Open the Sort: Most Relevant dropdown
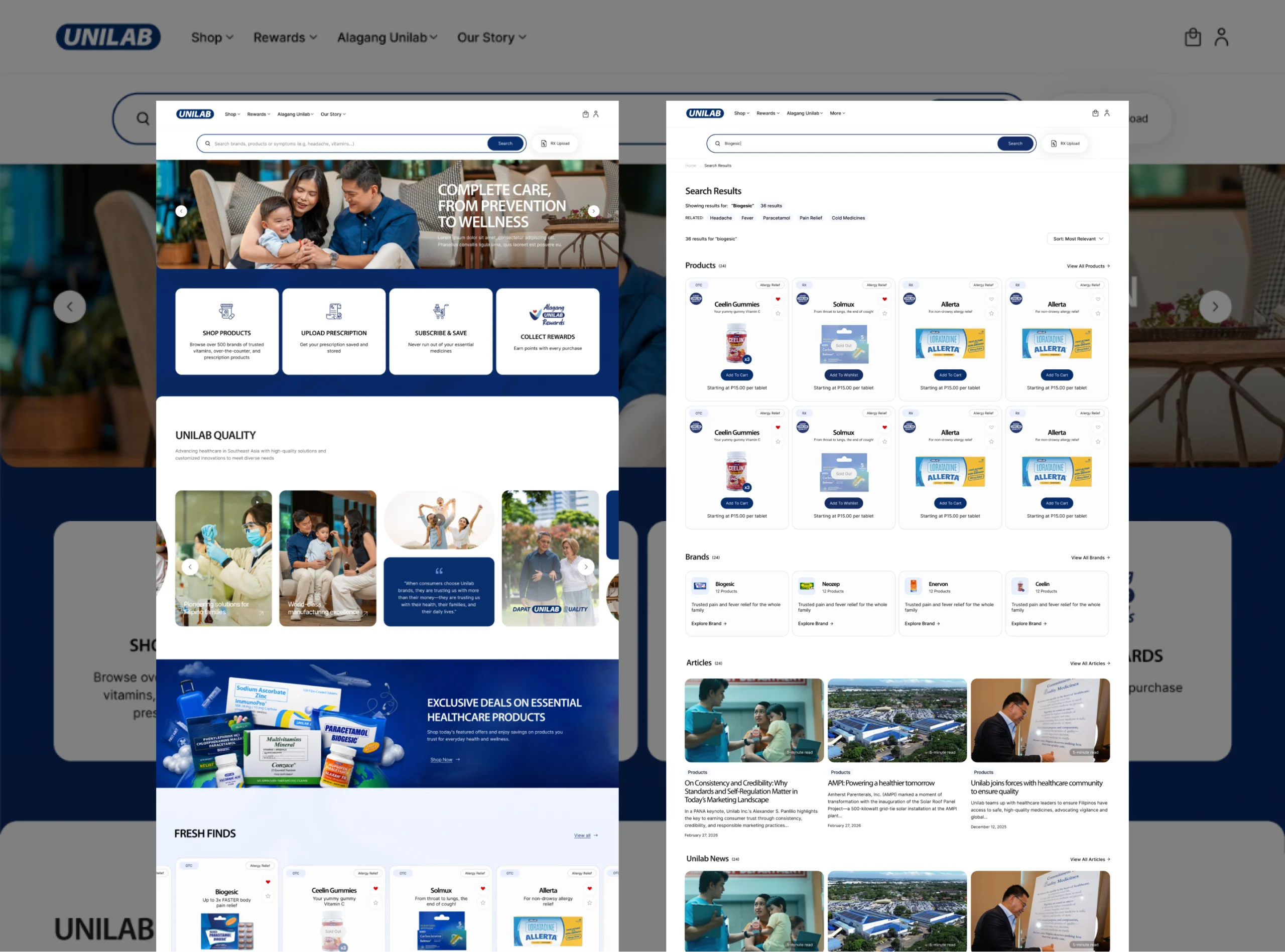Viewport: 1285px width, 952px height. [1078, 238]
